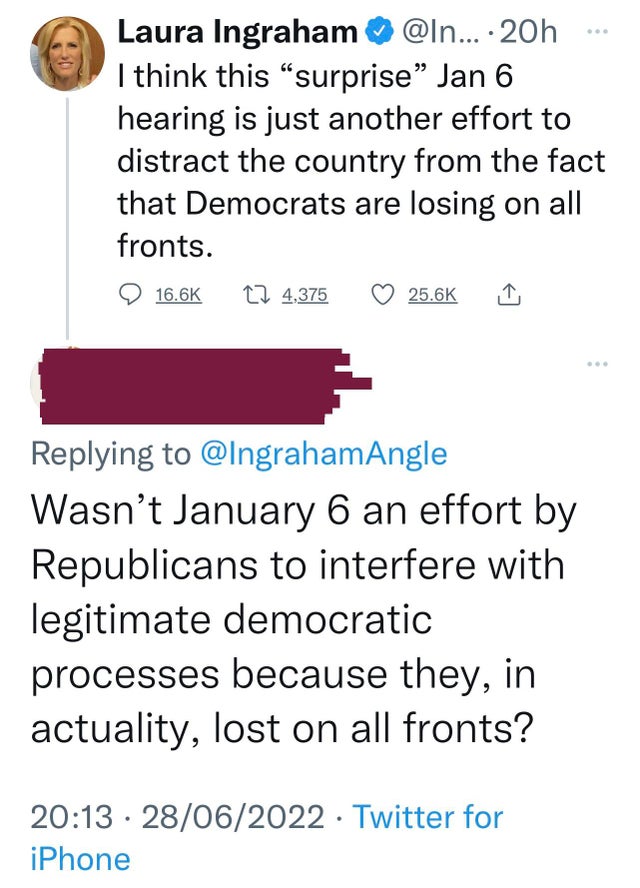The width and height of the screenshot is (640, 888).
Task: Tap the share upload icon
Action: pos(509,294)
